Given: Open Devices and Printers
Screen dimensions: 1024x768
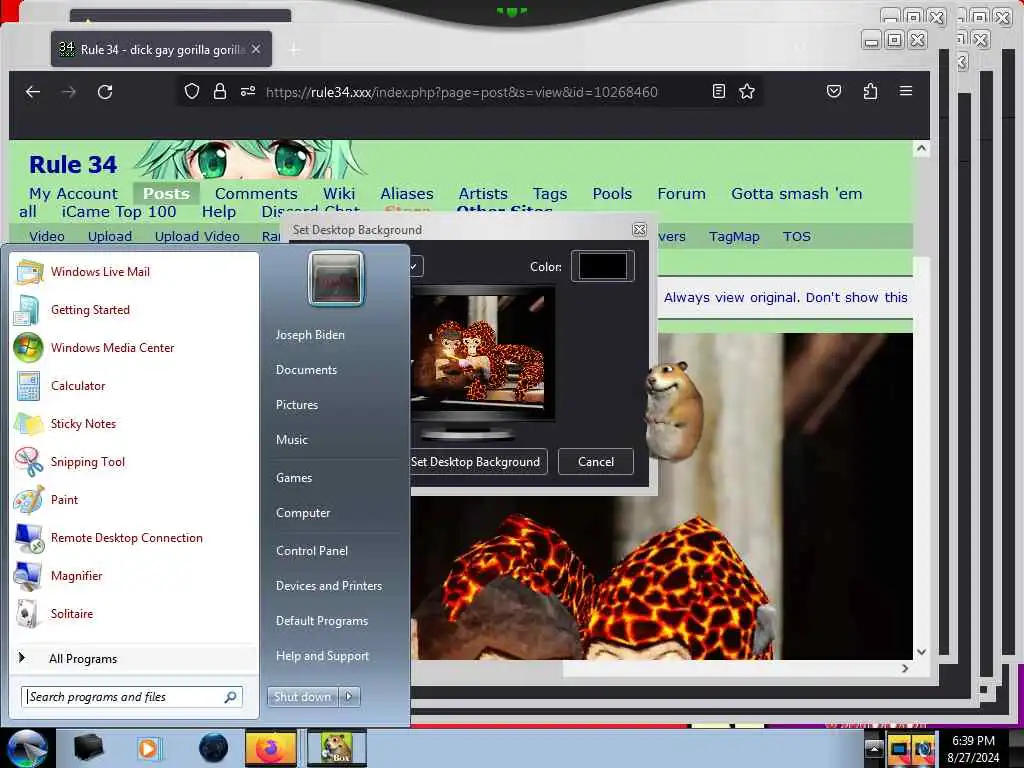Looking at the screenshot, I should (328, 586).
